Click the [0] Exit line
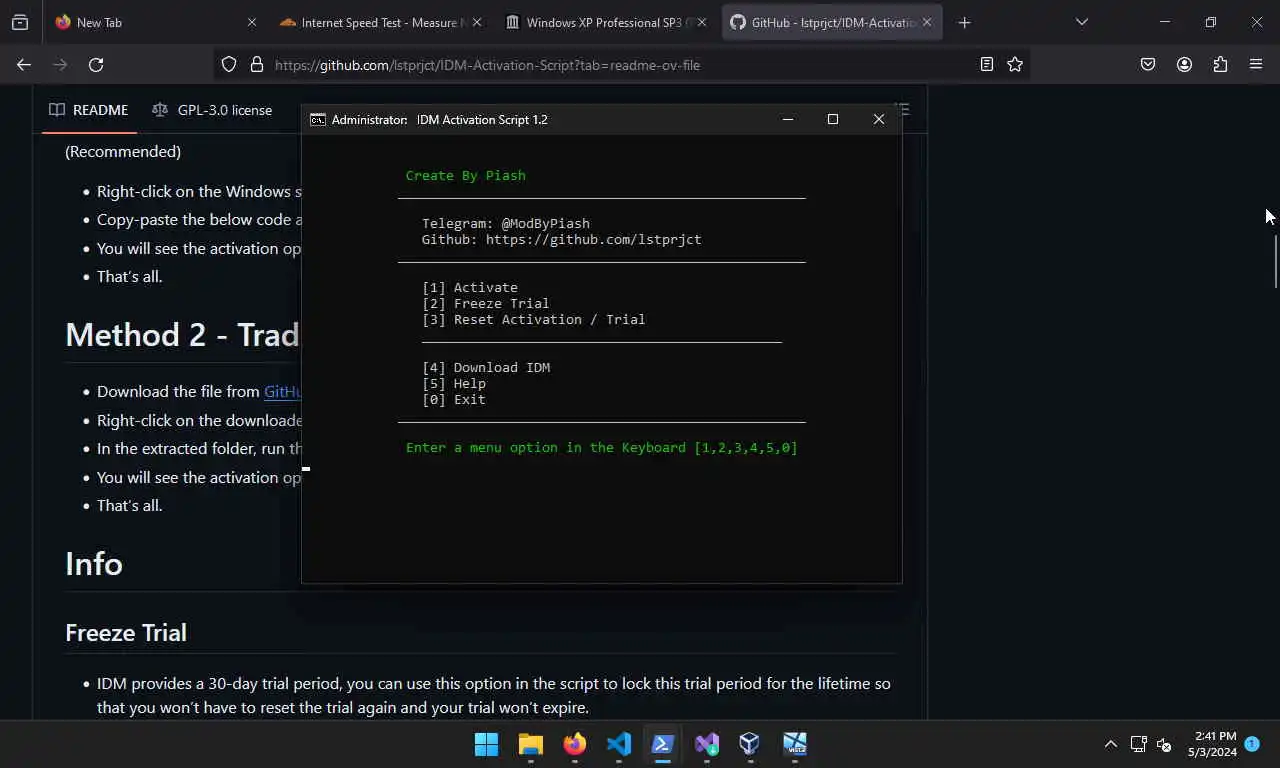The height and width of the screenshot is (768, 1280). tap(454, 399)
